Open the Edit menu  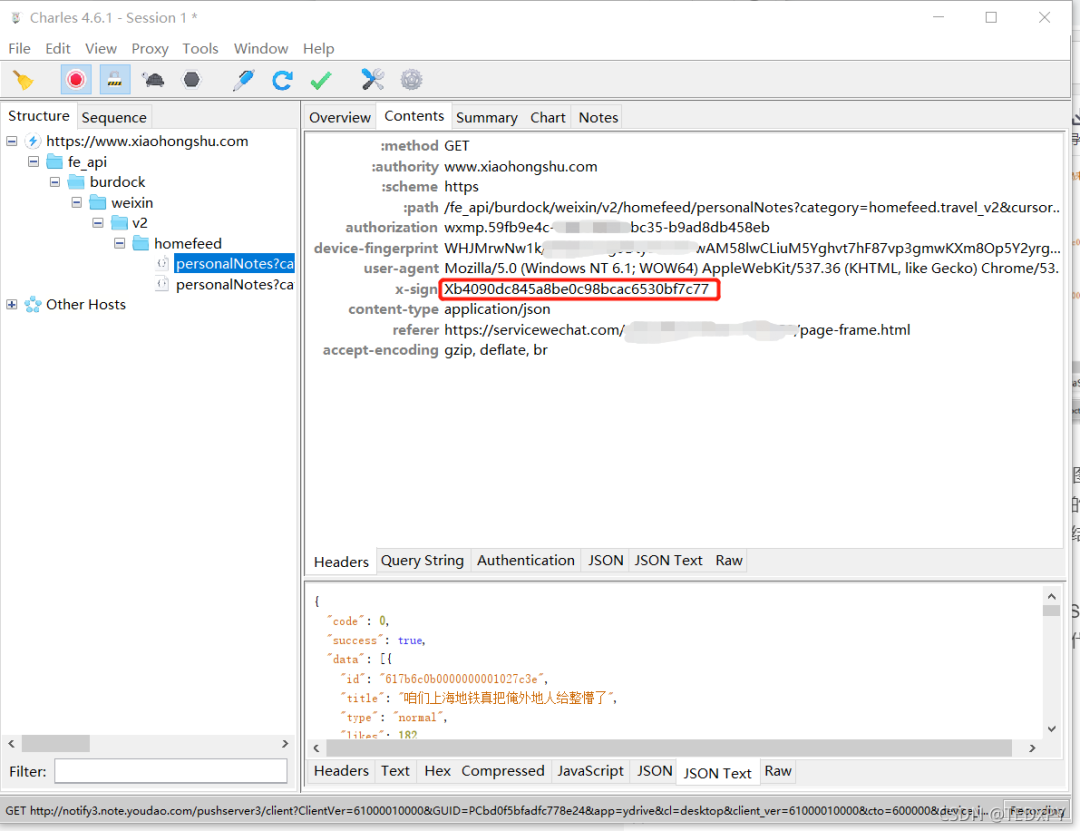[58, 48]
